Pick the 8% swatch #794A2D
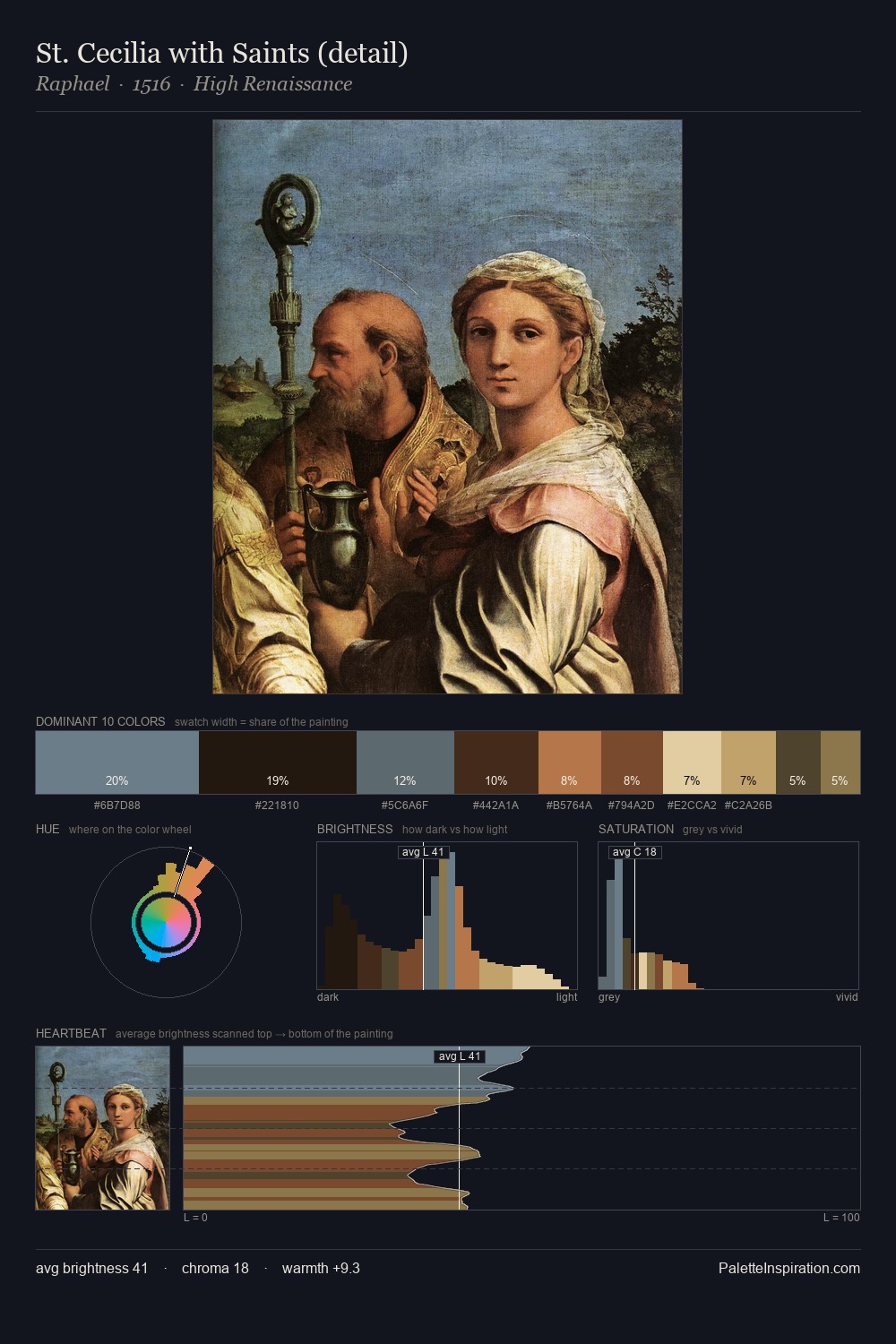The image size is (896, 1344). click(x=632, y=762)
